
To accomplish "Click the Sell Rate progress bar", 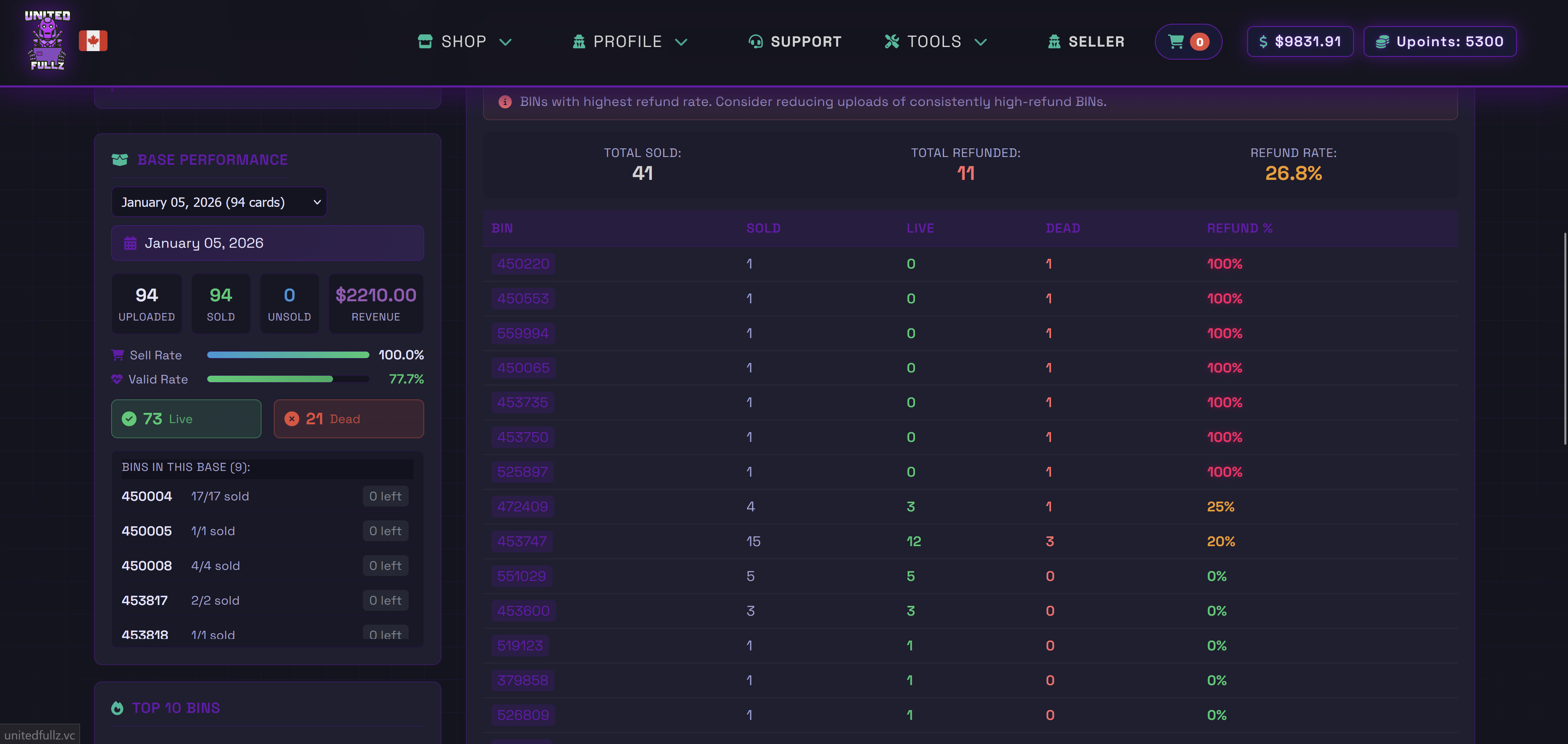I will 288,355.
